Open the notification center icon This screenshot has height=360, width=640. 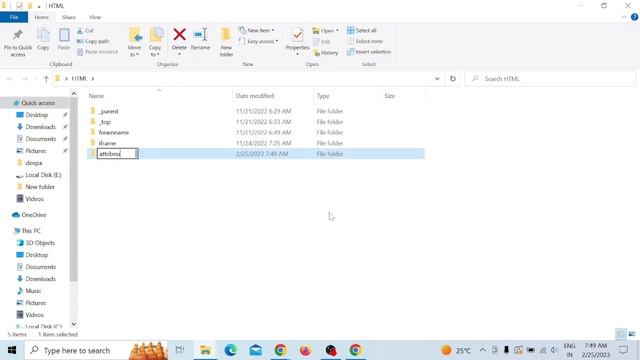(x=624, y=350)
